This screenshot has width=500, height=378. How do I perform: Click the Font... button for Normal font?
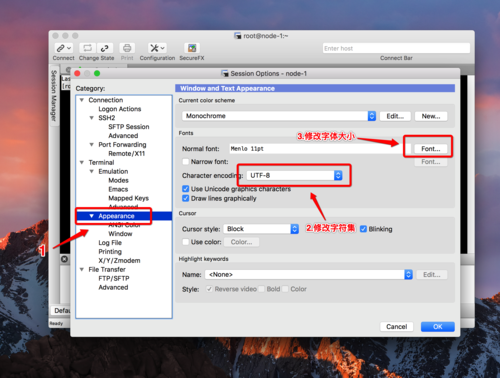click(x=431, y=149)
